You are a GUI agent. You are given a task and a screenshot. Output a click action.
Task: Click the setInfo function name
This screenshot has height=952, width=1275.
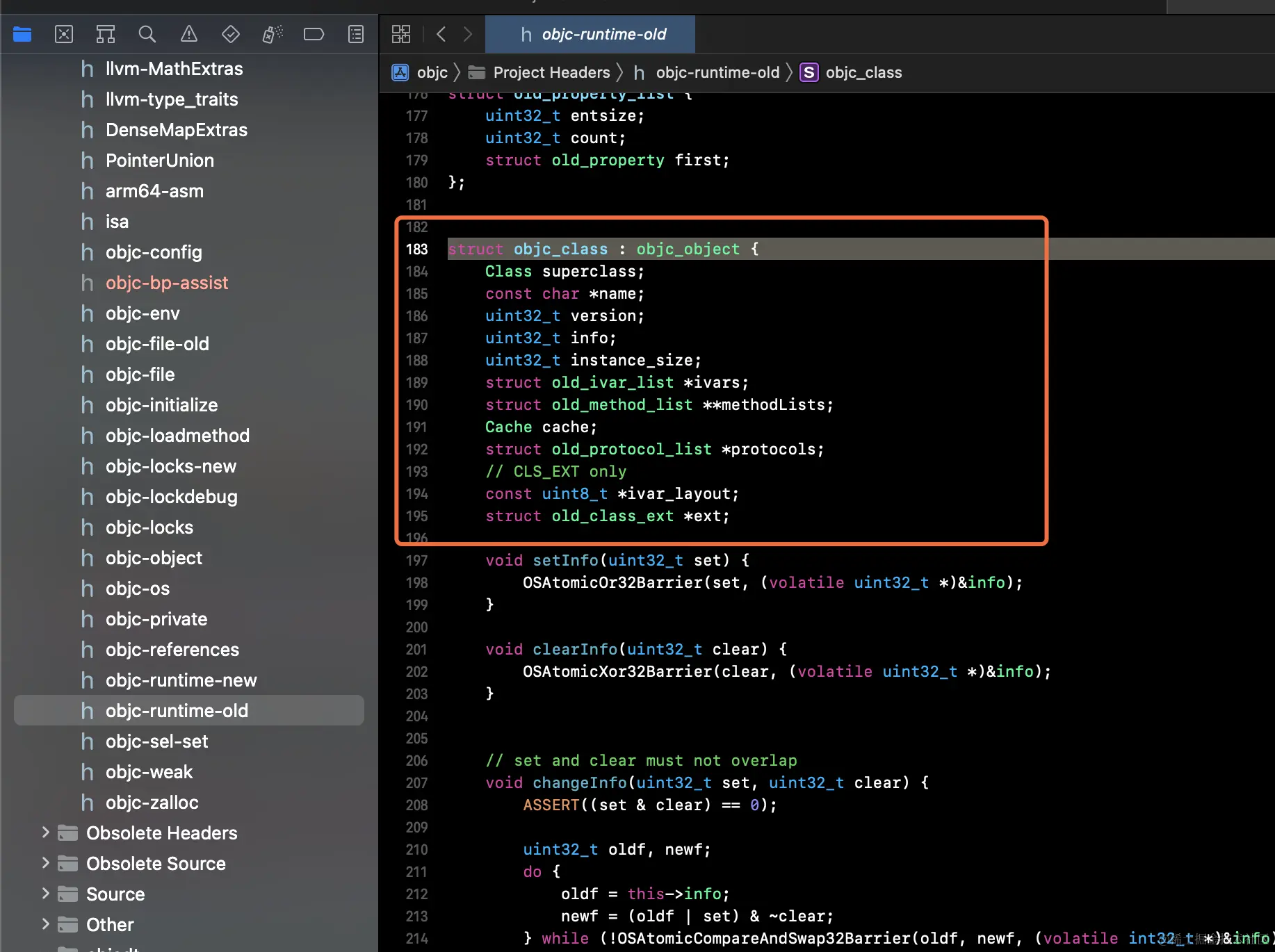566,560
